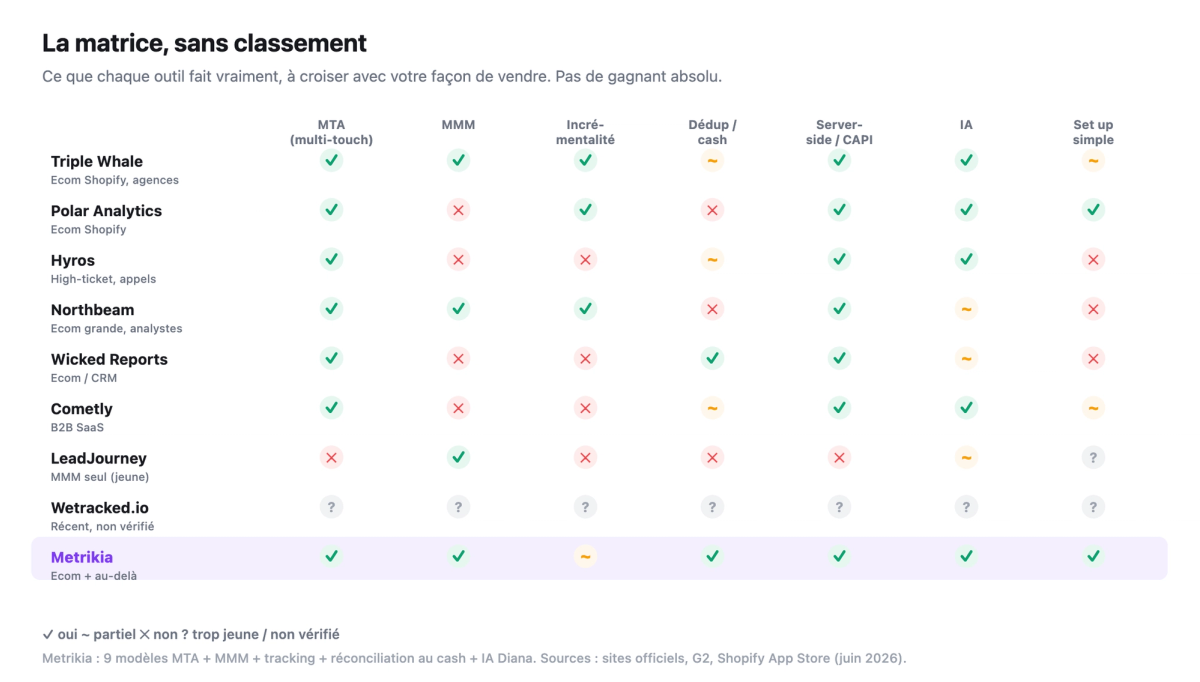1200x682 pixels.
Task: Click Northbeam's IA orange tilde icon
Action: 966,309
